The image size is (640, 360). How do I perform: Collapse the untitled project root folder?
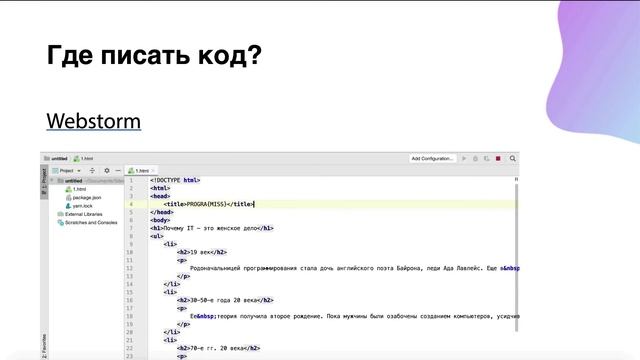tap(52, 180)
